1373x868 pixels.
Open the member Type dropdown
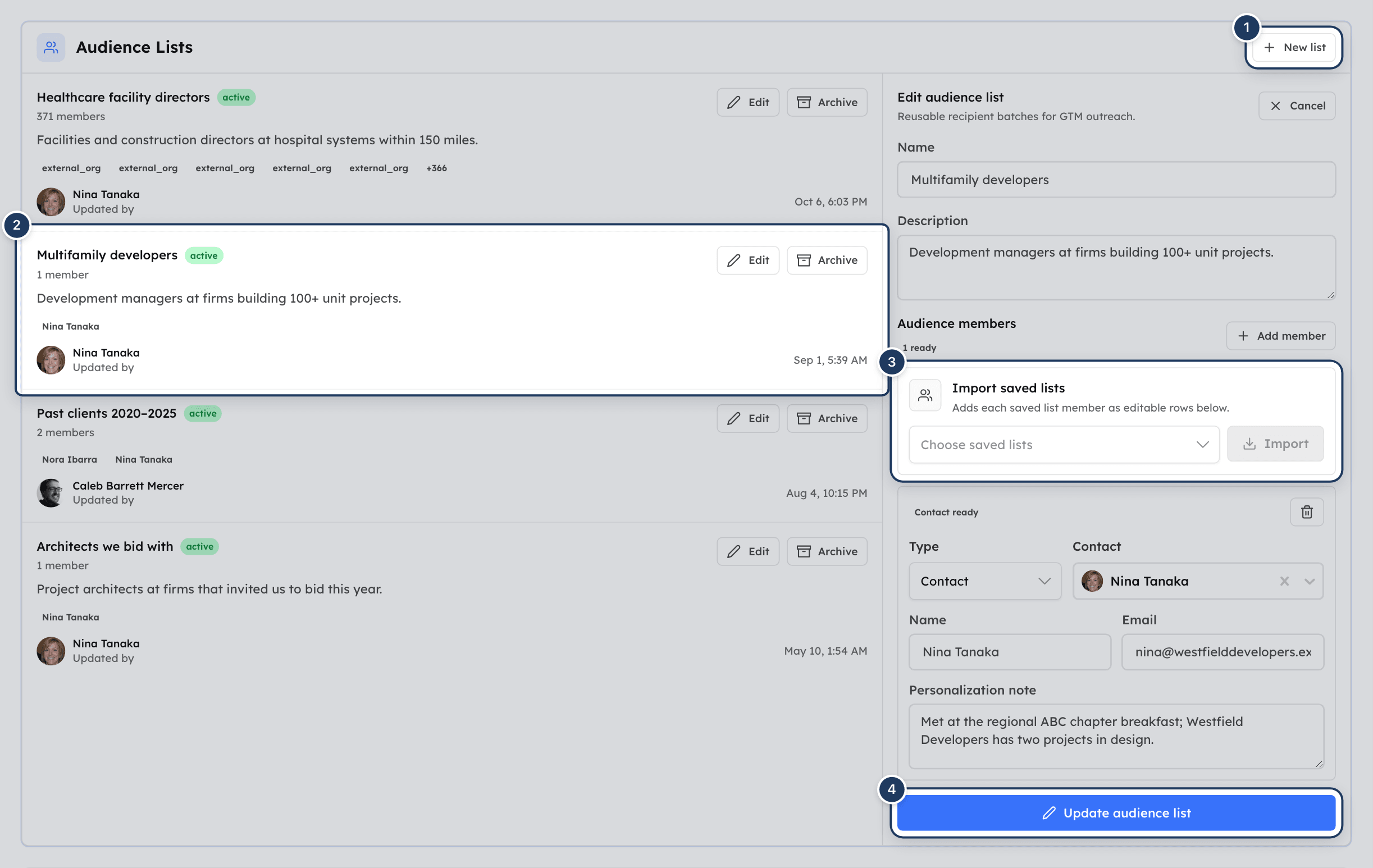click(985, 581)
